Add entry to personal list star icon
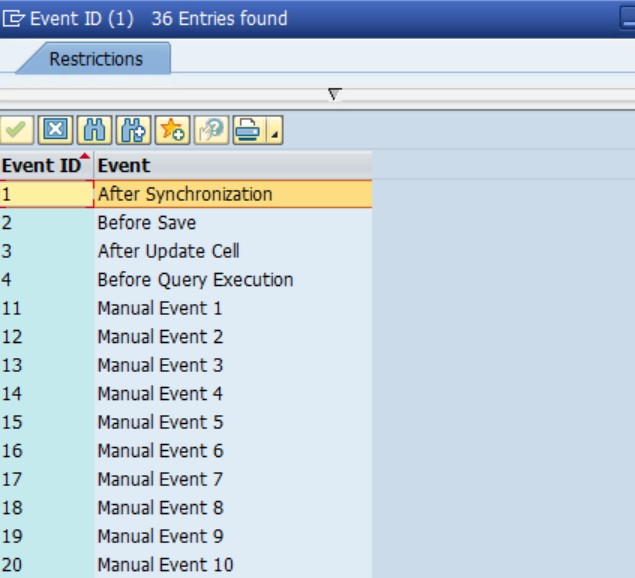This screenshot has height=578, width=635. (x=171, y=129)
